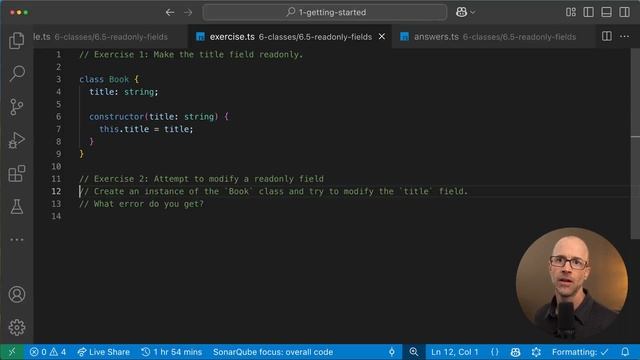This screenshot has width=640, height=360.
Task: Toggle the secondary side bar
Action: click(x=624, y=12)
